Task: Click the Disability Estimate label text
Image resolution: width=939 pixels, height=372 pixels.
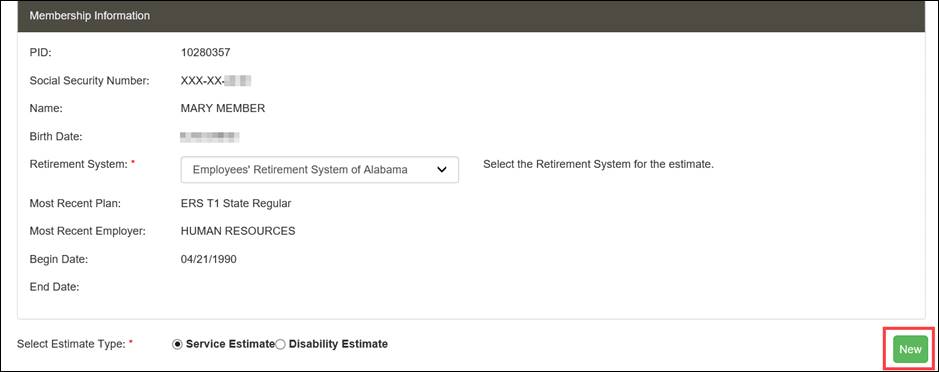Action: pyautogui.click(x=338, y=344)
